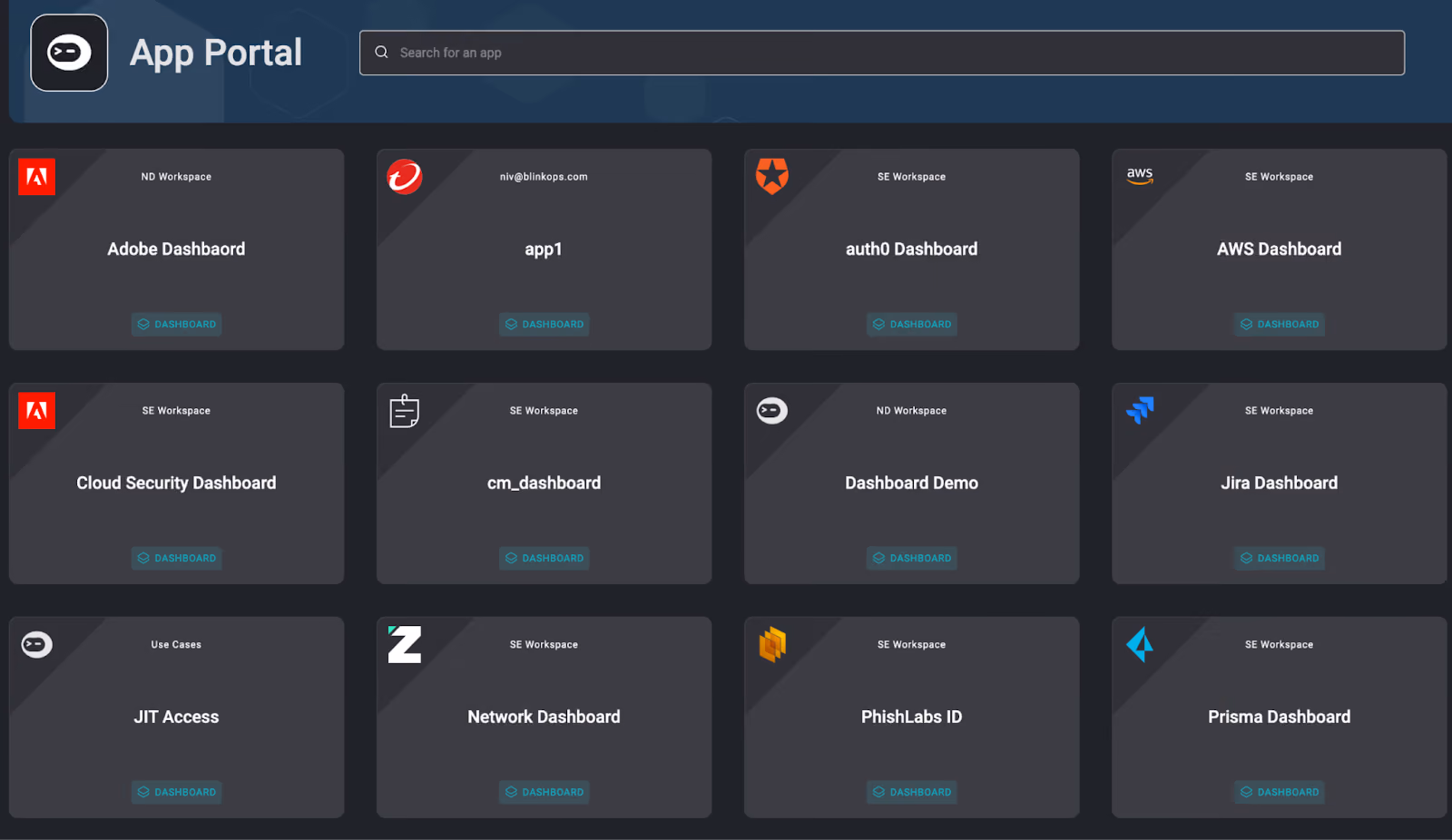Click "ND Workspace" label on Adobe Dashboard card
This screenshot has height=840, width=1452.
pos(176,177)
